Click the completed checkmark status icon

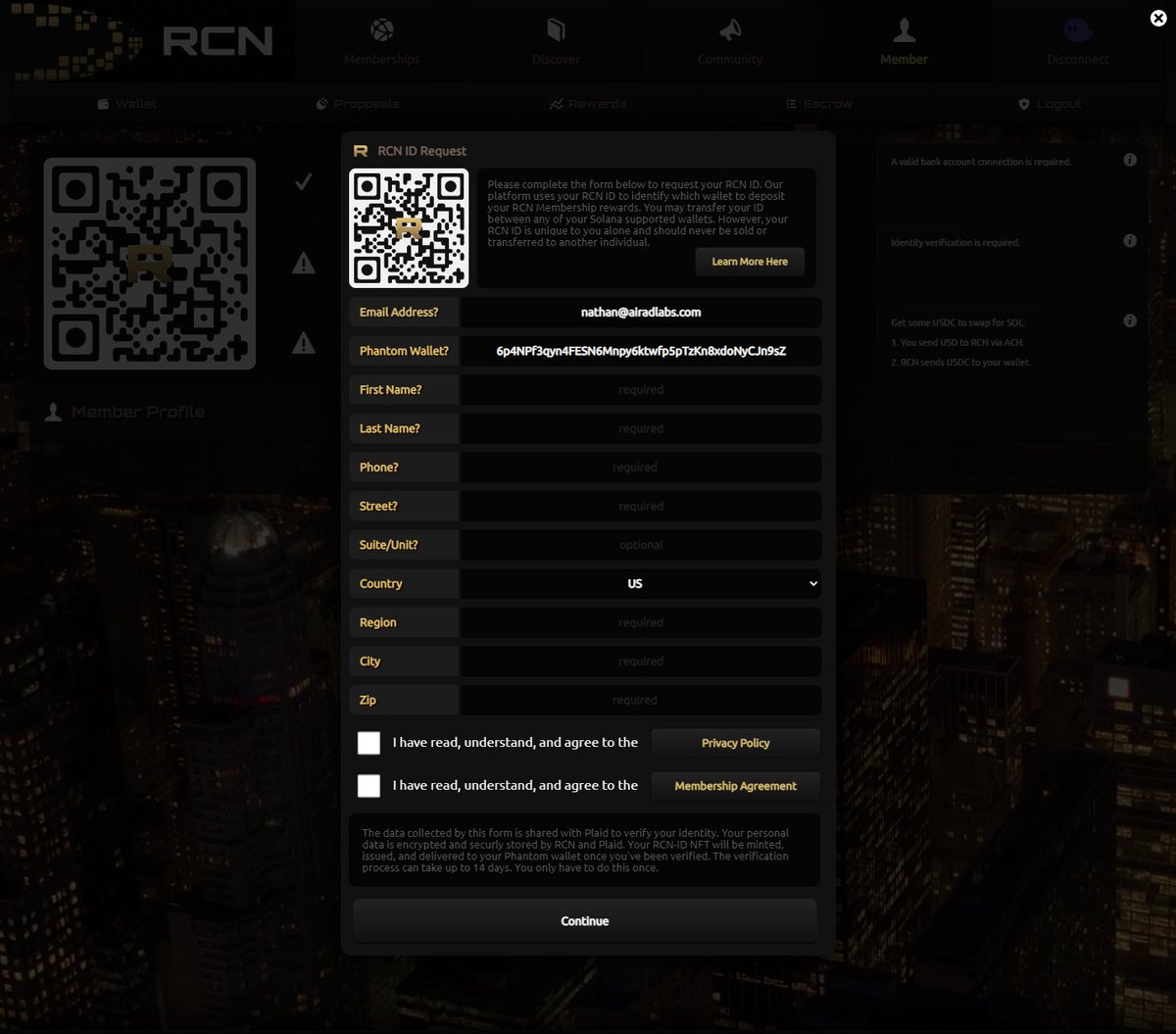(304, 181)
